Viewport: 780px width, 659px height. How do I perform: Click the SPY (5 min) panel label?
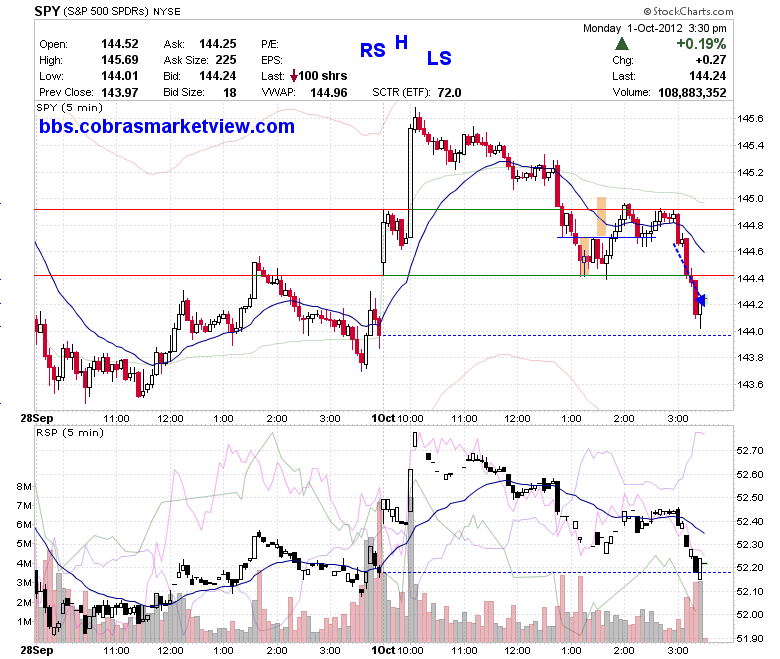click(70, 107)
